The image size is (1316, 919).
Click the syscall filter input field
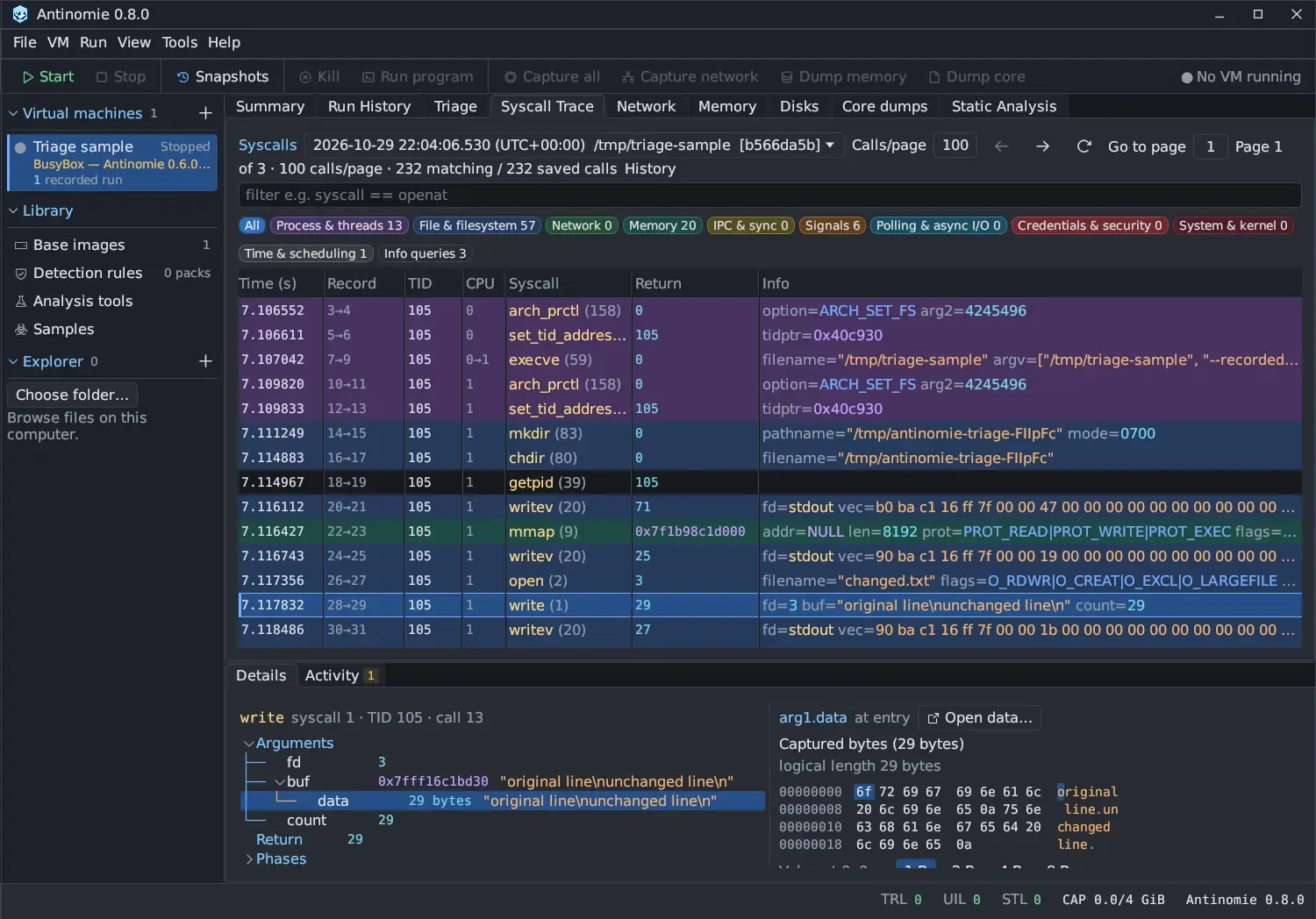pos(769,195)
